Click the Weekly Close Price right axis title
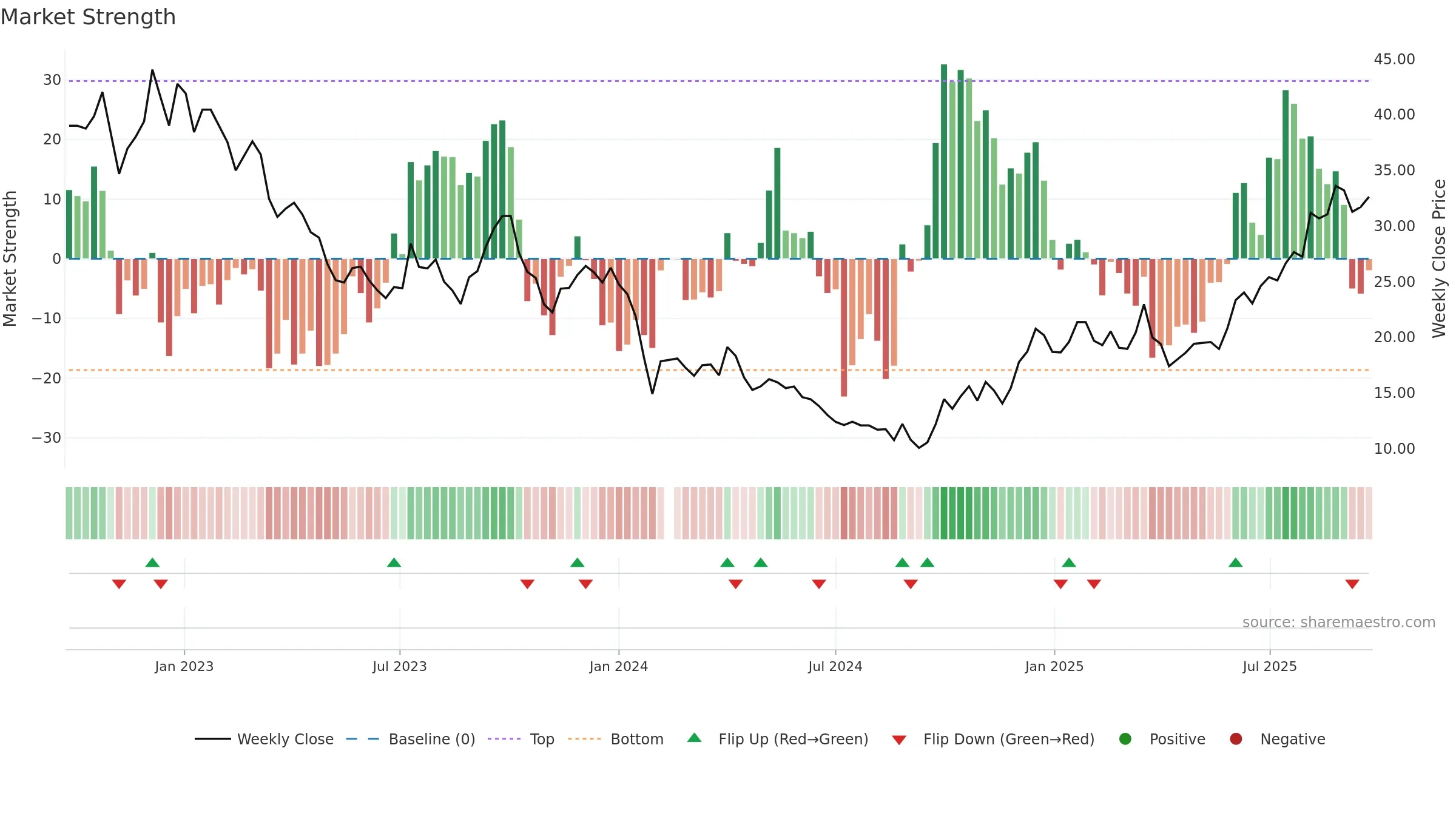This screenshot has height=819, width=1456. 1439,258
